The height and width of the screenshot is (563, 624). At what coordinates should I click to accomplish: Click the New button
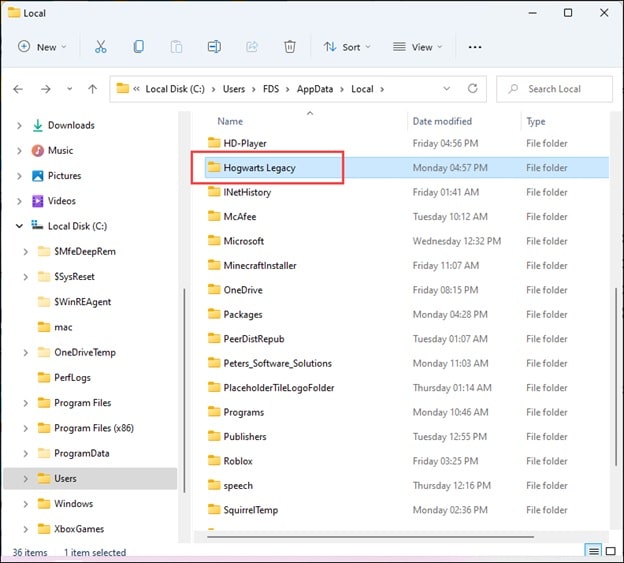[x=42, y=47]
